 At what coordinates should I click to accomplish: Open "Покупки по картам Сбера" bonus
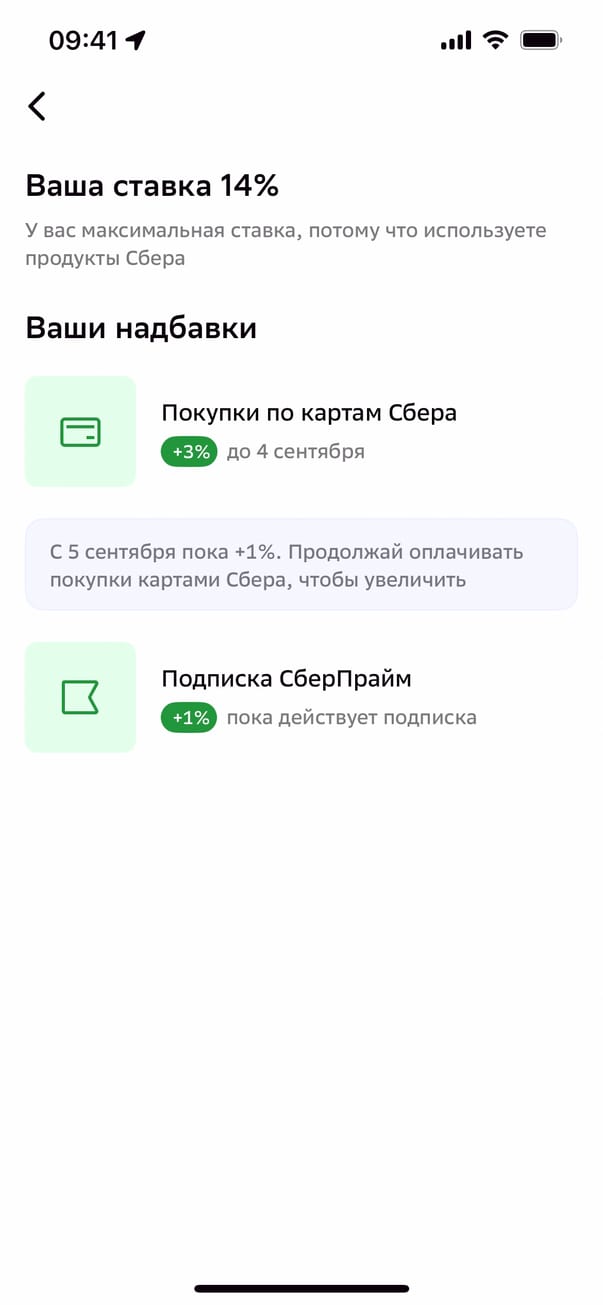click(309, 413)
